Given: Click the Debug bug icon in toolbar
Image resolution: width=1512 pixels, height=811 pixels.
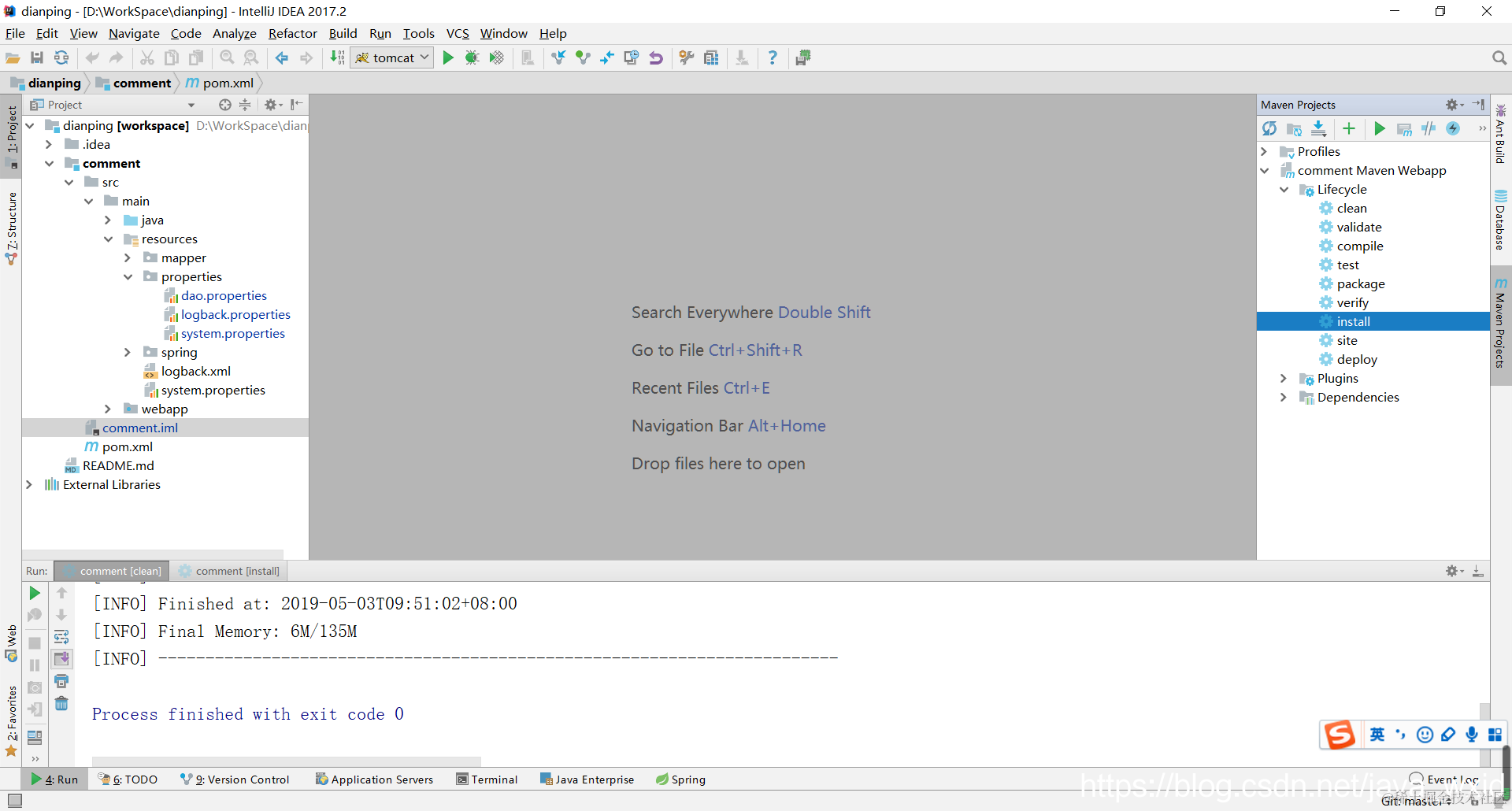Looking at the screenshot, I should pos(472,57).
